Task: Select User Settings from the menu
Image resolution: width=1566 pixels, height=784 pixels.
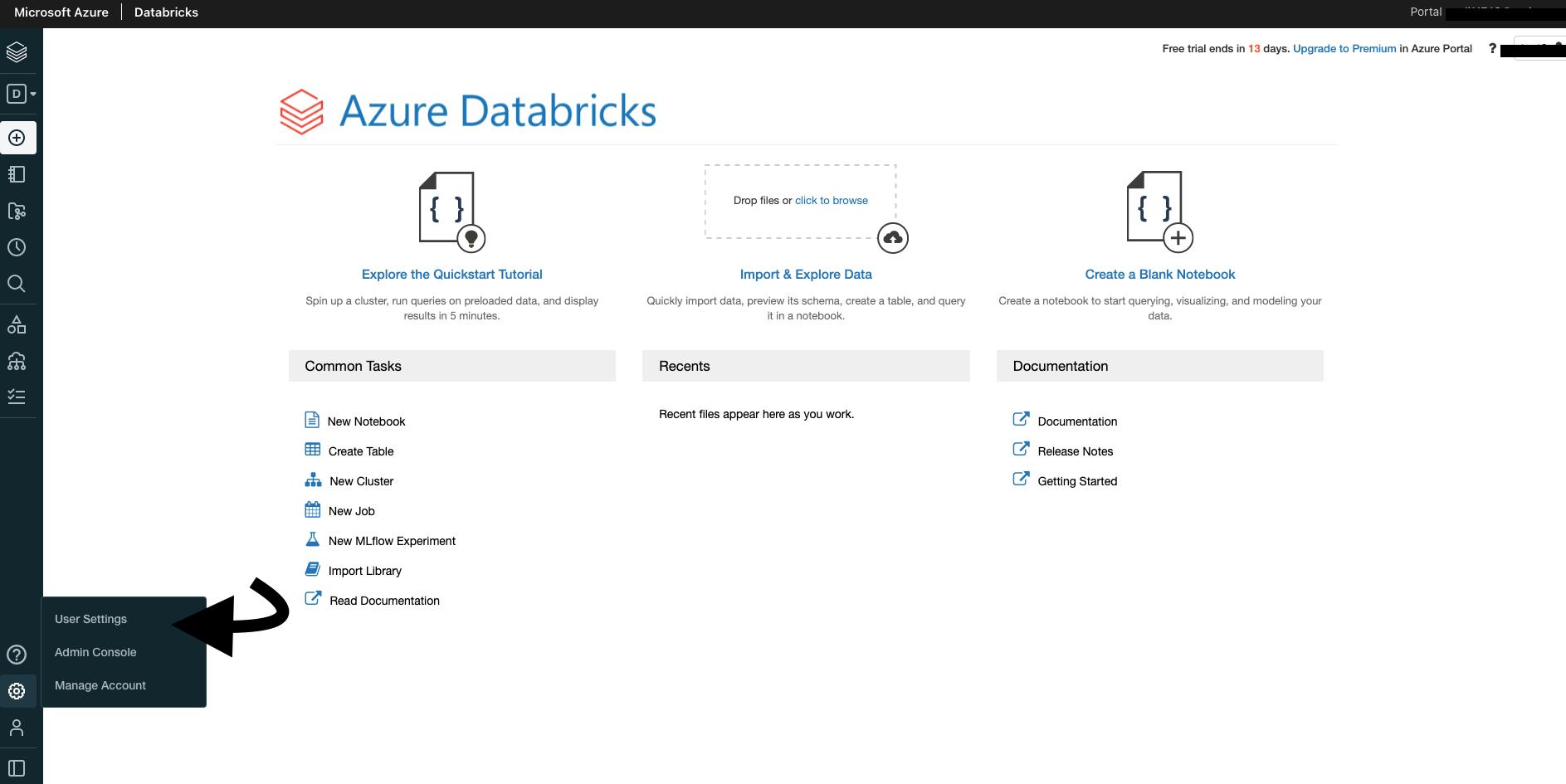Action: coord(91,619)
